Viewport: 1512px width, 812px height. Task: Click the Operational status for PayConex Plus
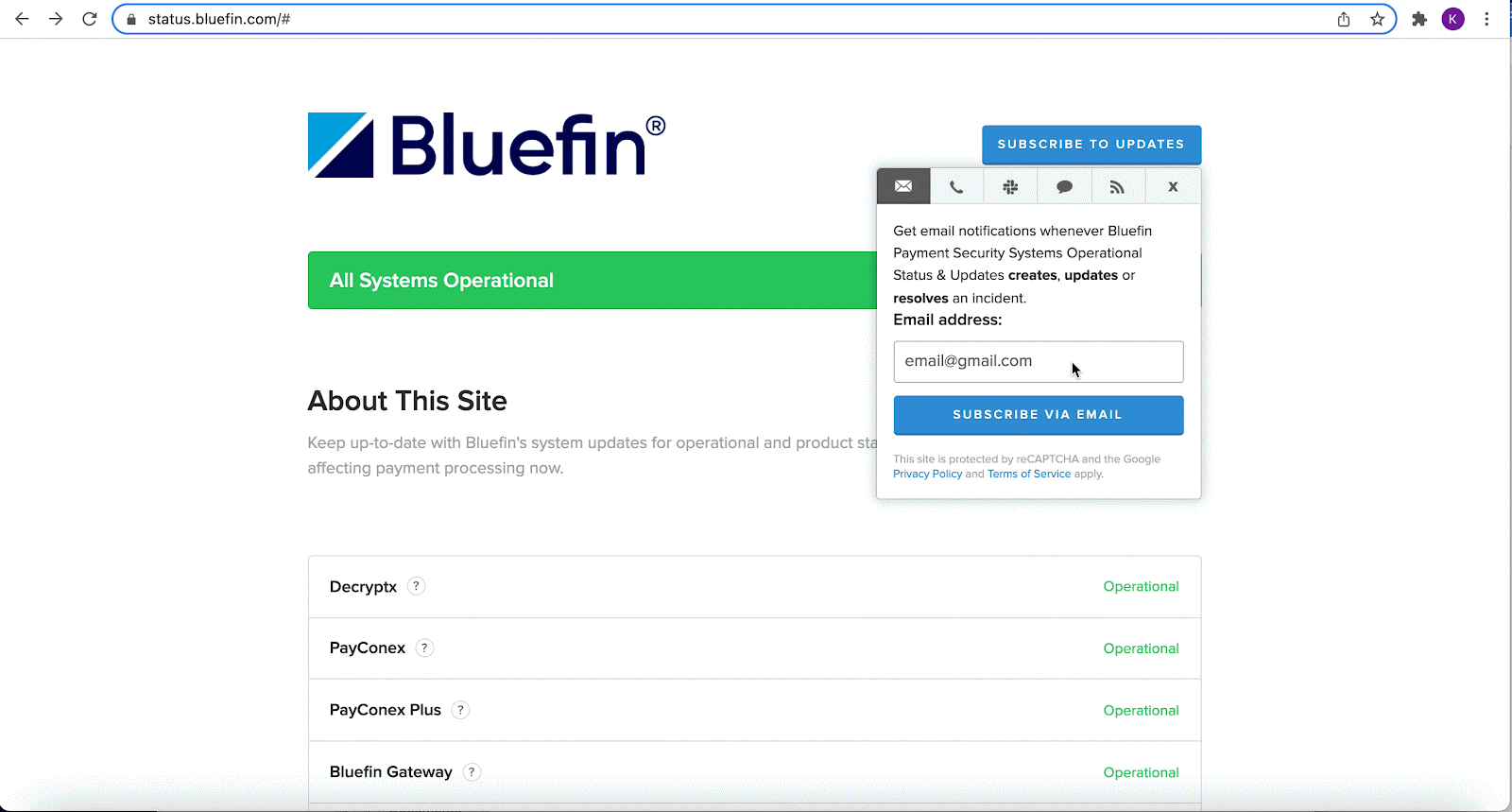coord(1141,711)
